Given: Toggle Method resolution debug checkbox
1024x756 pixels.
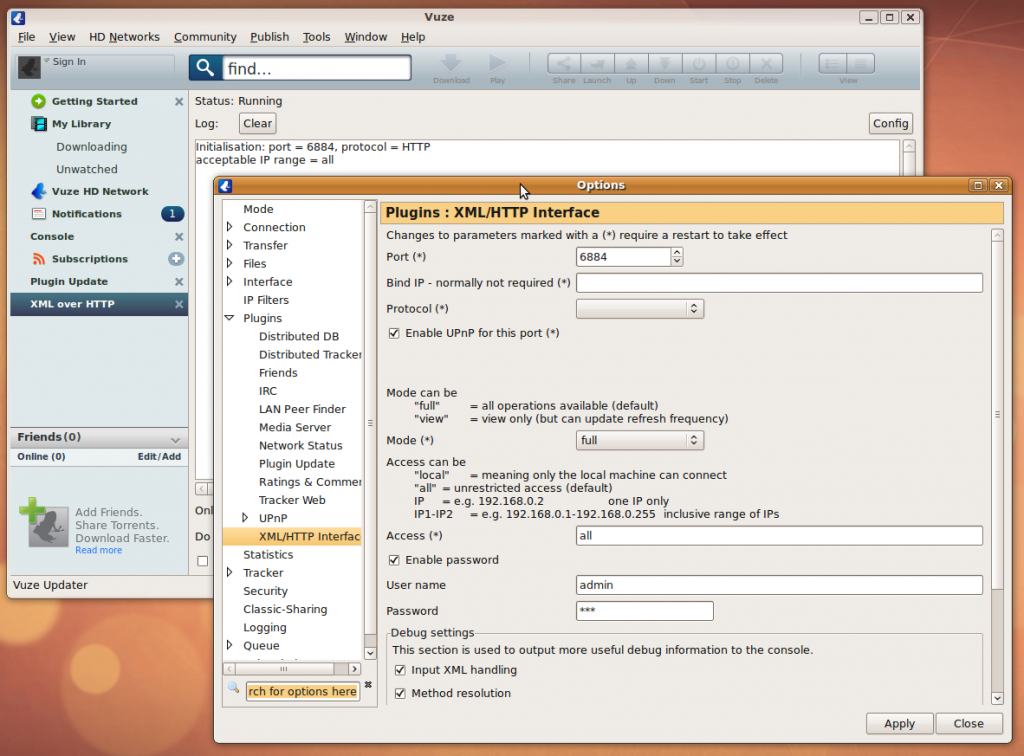Looking at the screenshot, I should click(x=400, y=693).
